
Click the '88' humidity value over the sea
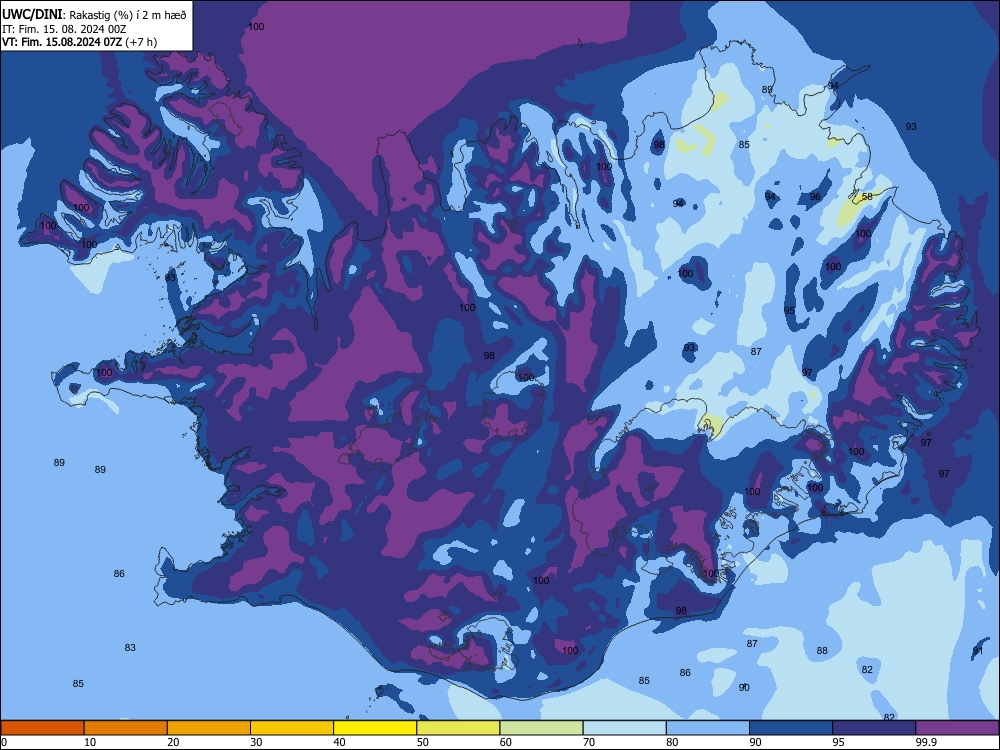point(822,651)
